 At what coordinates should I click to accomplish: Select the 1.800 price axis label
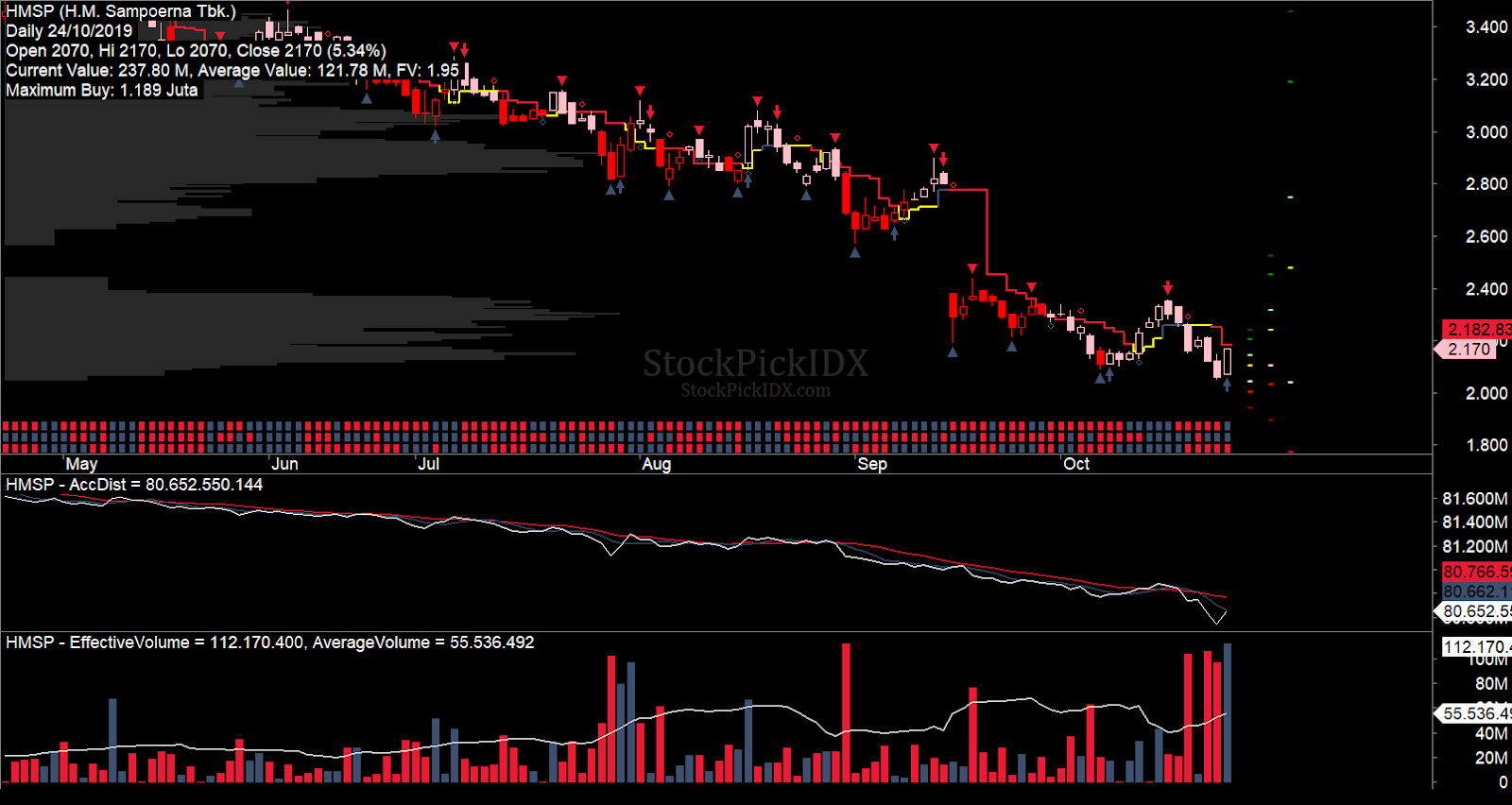(1486, 445)
